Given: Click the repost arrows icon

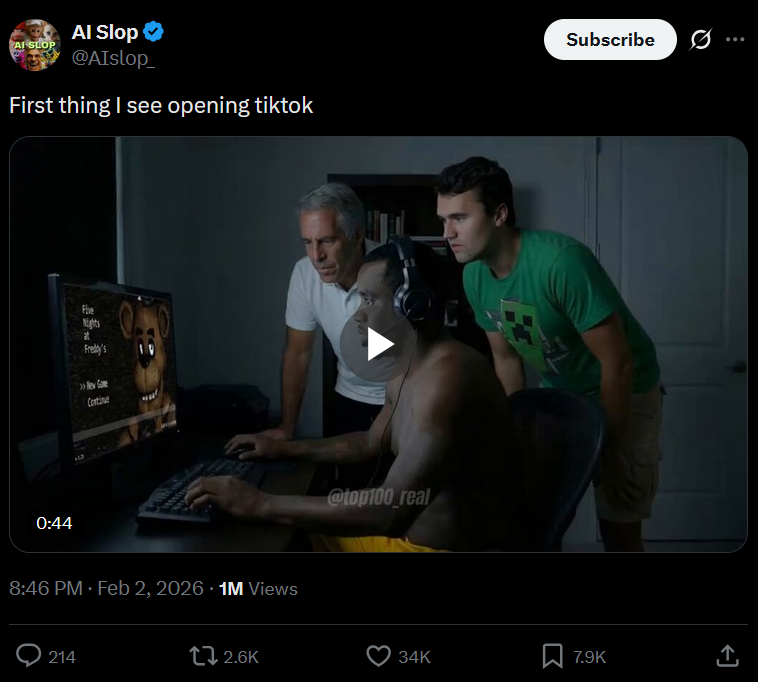Looking at the screenshot, I should click(x=203, y=656).
